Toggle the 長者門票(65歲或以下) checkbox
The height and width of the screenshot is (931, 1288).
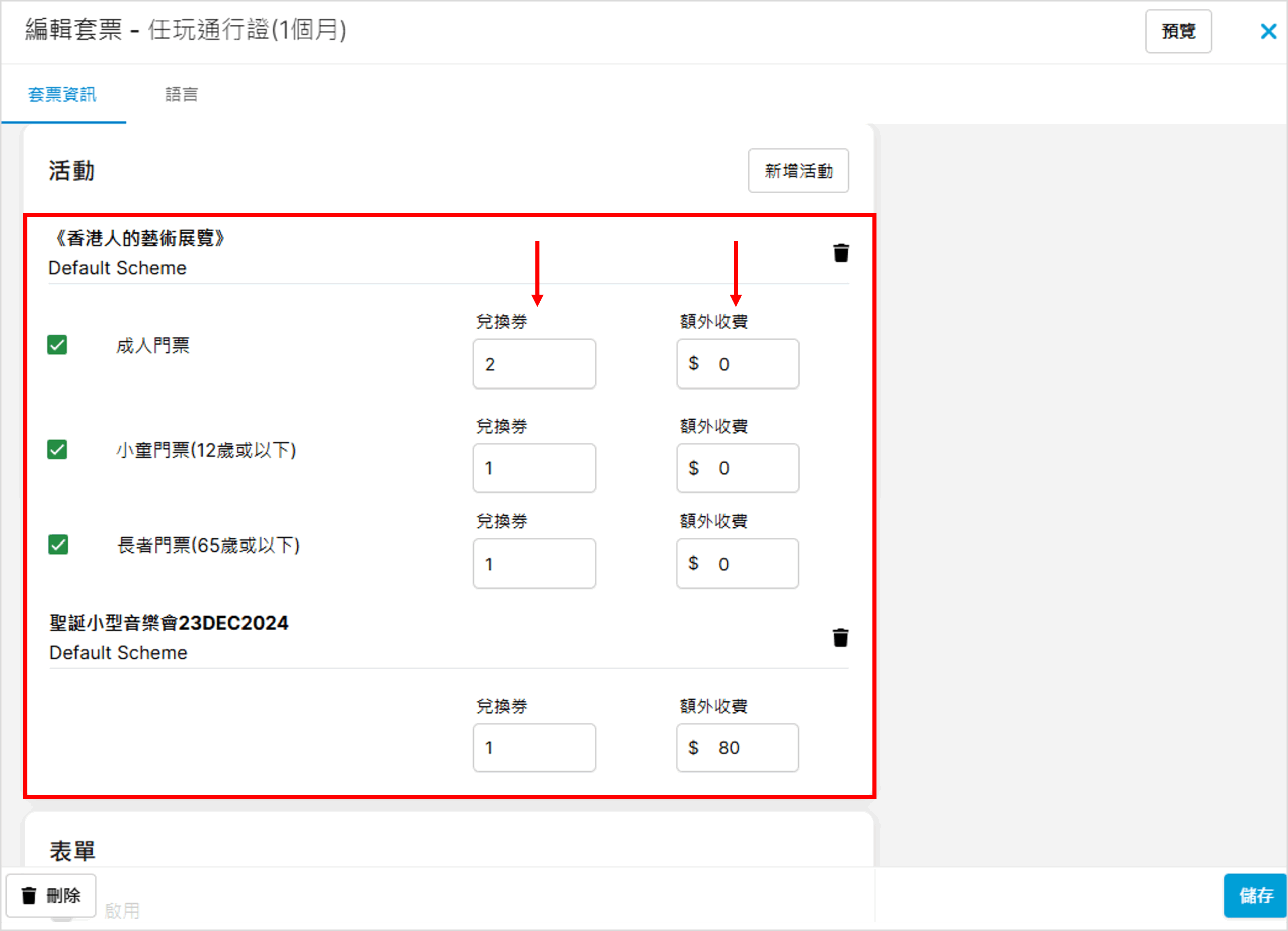58,545
